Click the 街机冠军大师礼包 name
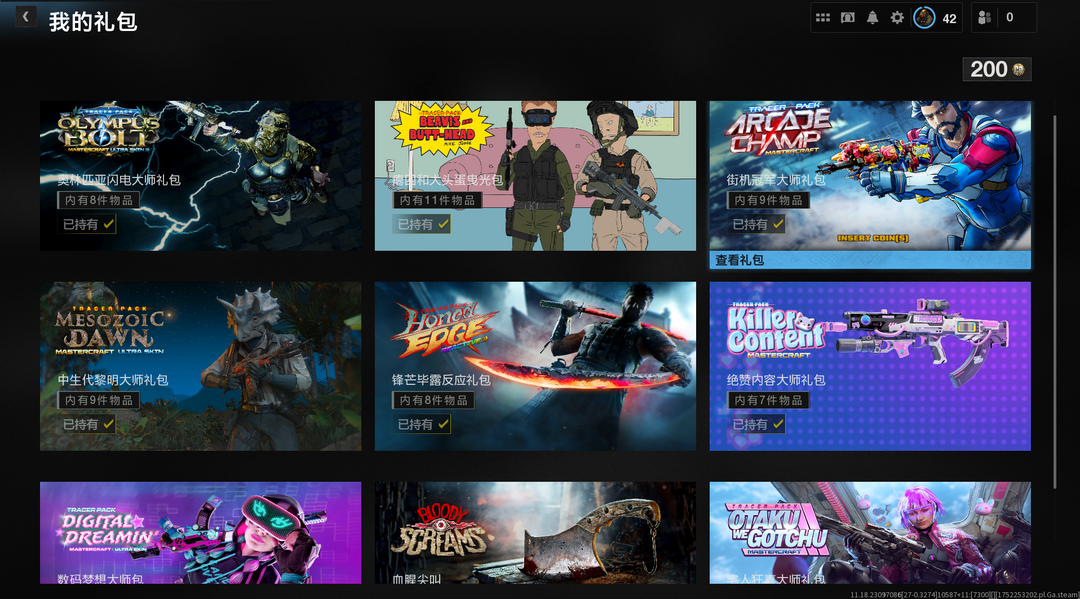The image size is (1080, 599). pyautogui.click(x=776, y=180)
